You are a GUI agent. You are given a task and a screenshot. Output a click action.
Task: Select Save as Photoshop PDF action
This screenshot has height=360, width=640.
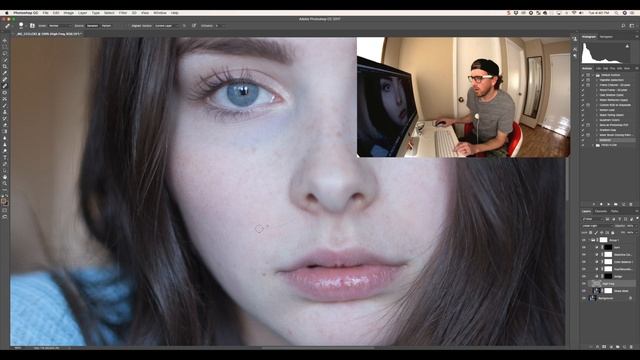click(614, 125)
